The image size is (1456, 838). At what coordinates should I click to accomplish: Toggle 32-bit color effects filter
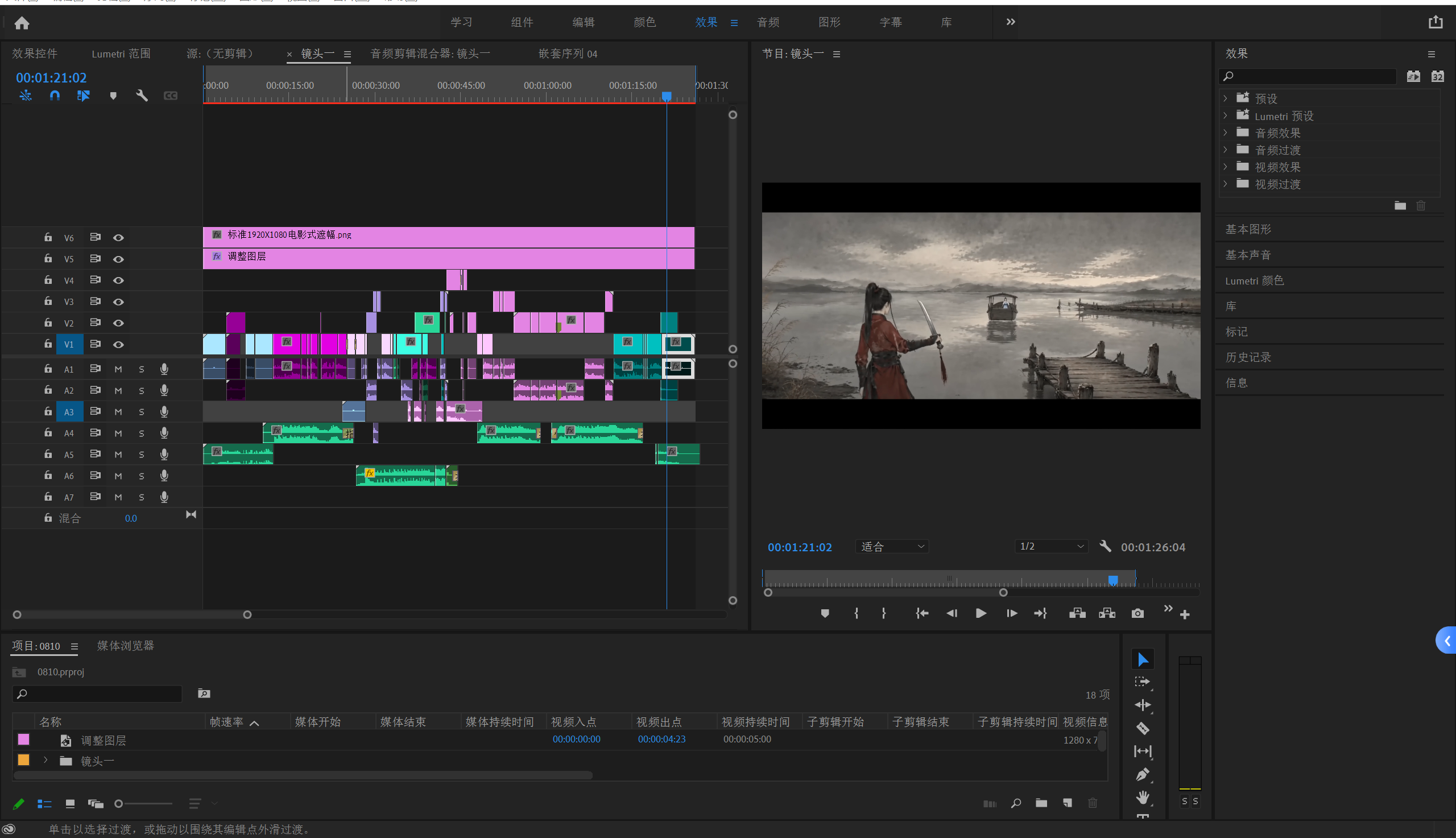pos(1438,77)
